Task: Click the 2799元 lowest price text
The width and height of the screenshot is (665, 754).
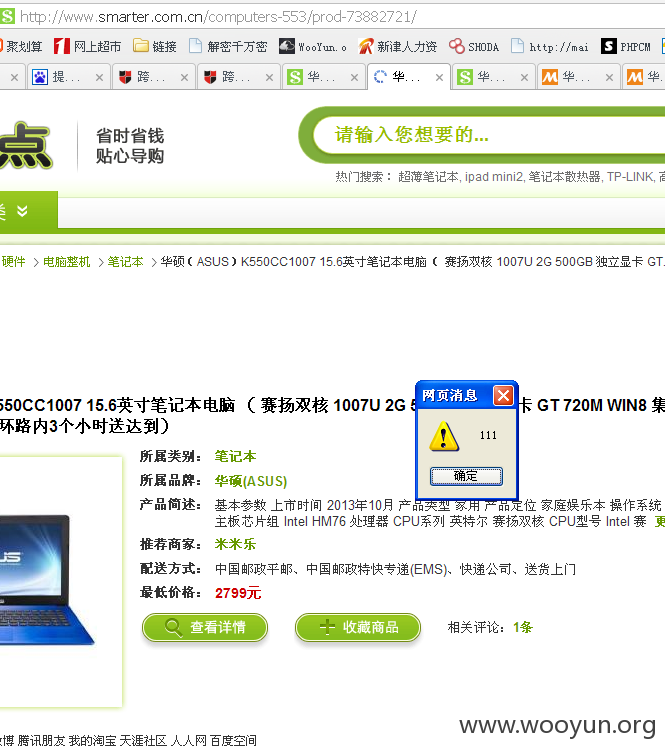Action: pyautogui.click(x=238, y=593)
